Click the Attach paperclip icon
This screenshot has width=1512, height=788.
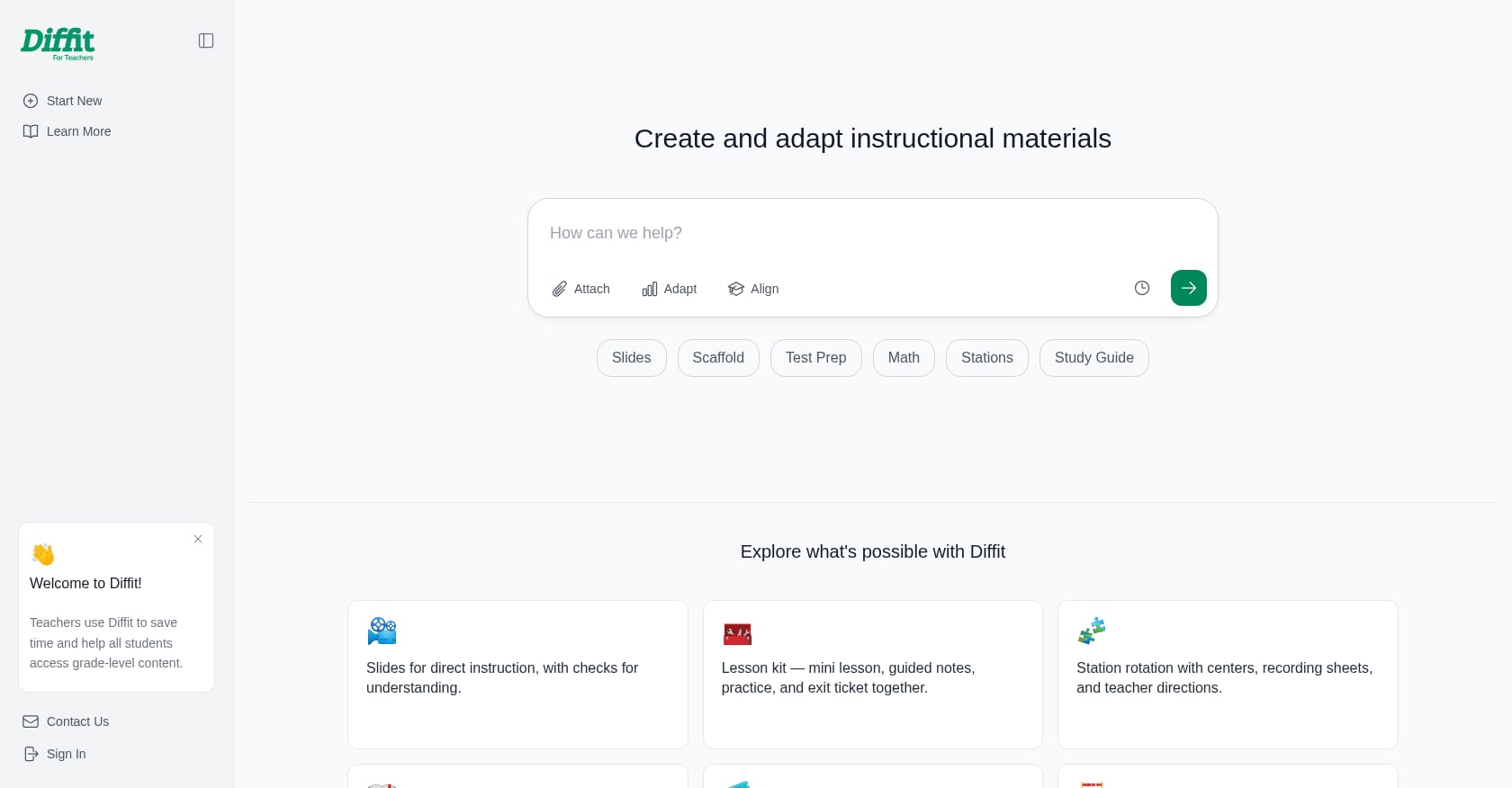click(559, 289)
